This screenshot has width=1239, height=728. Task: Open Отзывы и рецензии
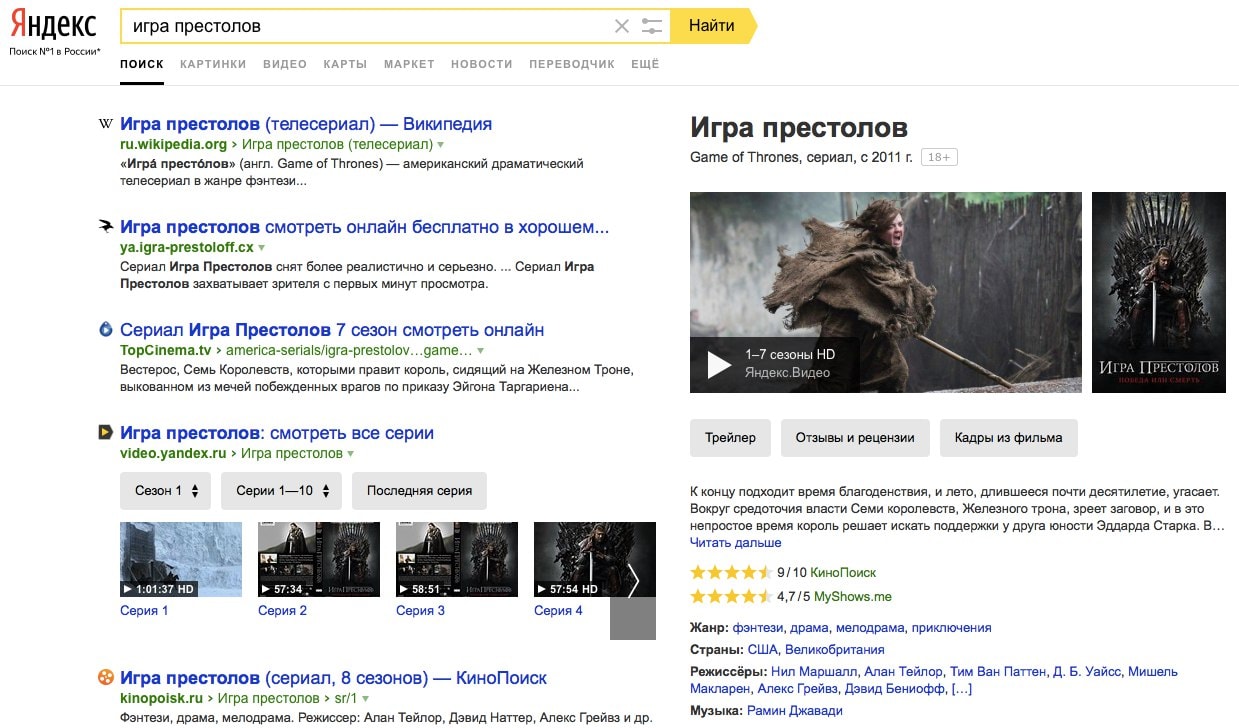click(x=855, y=438)
